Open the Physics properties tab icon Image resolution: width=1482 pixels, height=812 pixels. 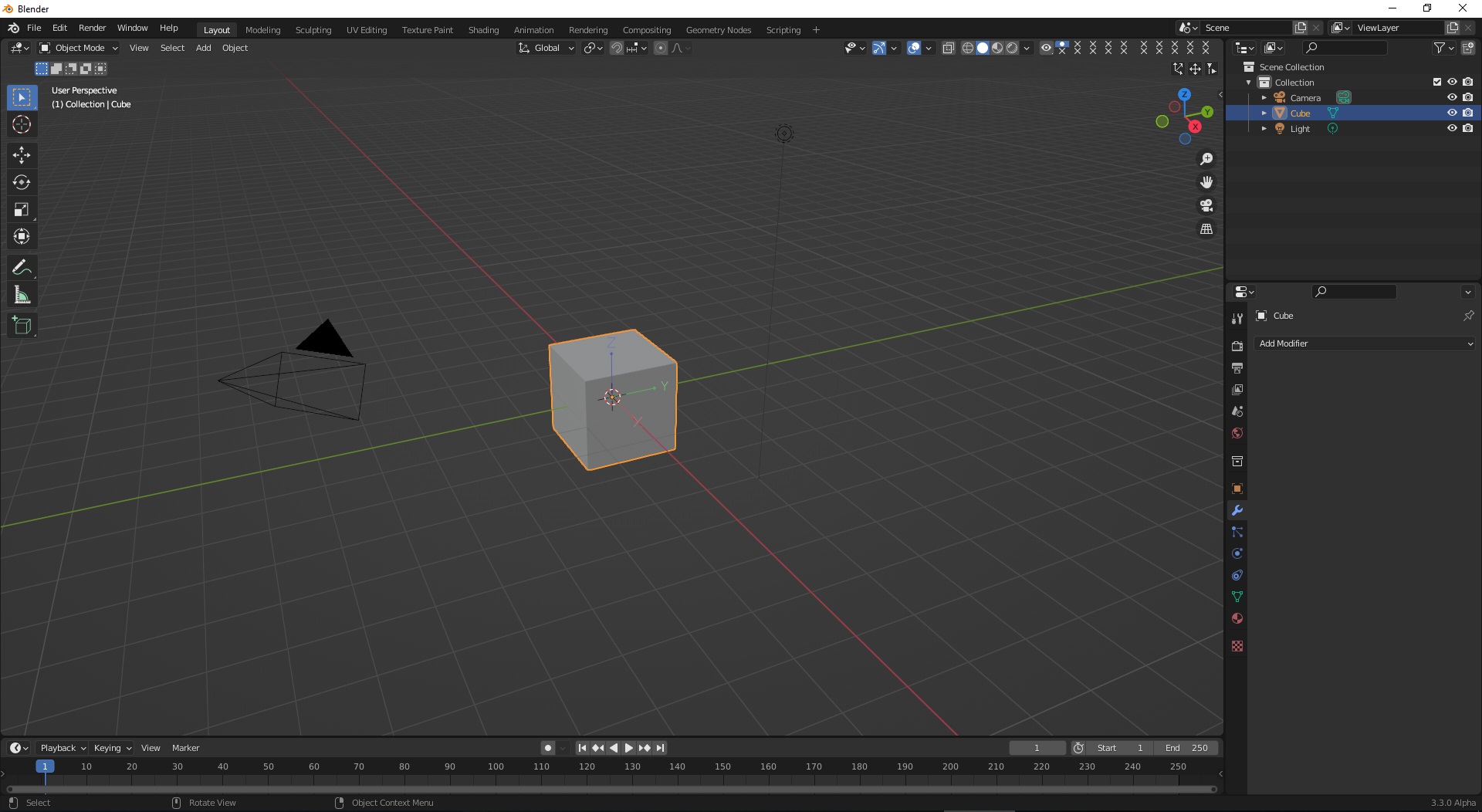1237,553
